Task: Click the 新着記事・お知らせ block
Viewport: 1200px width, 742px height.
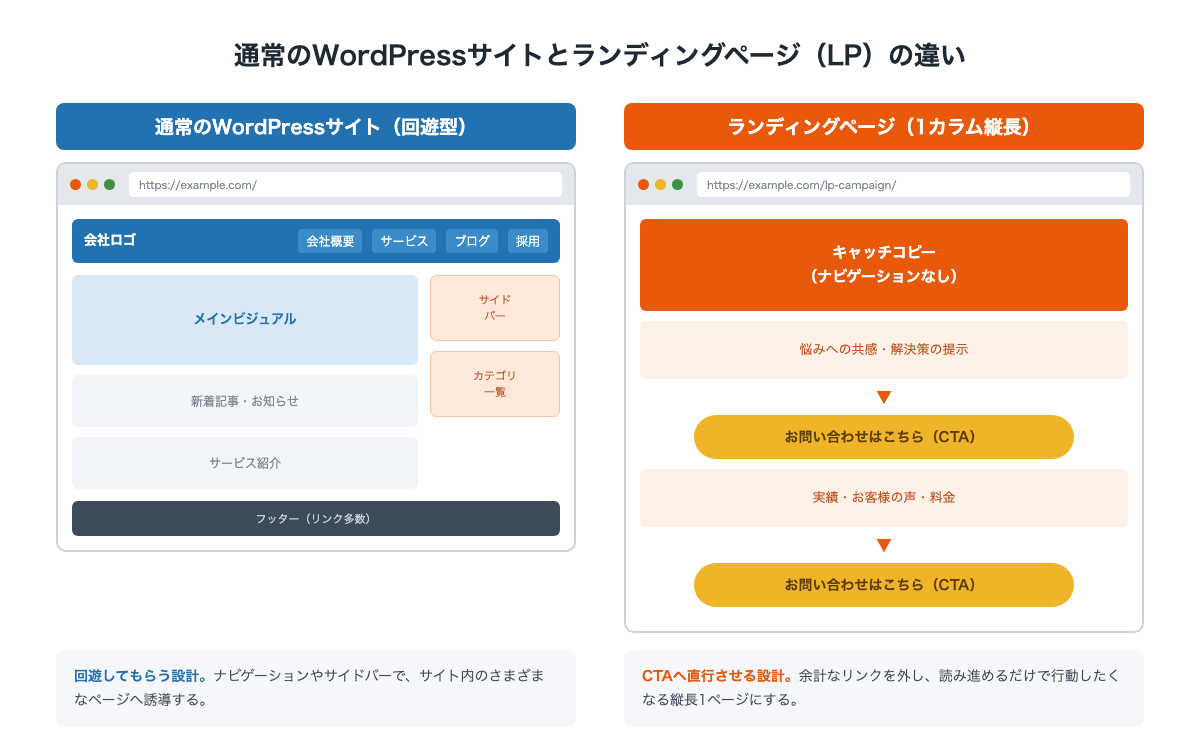Action: pos(245,401)
